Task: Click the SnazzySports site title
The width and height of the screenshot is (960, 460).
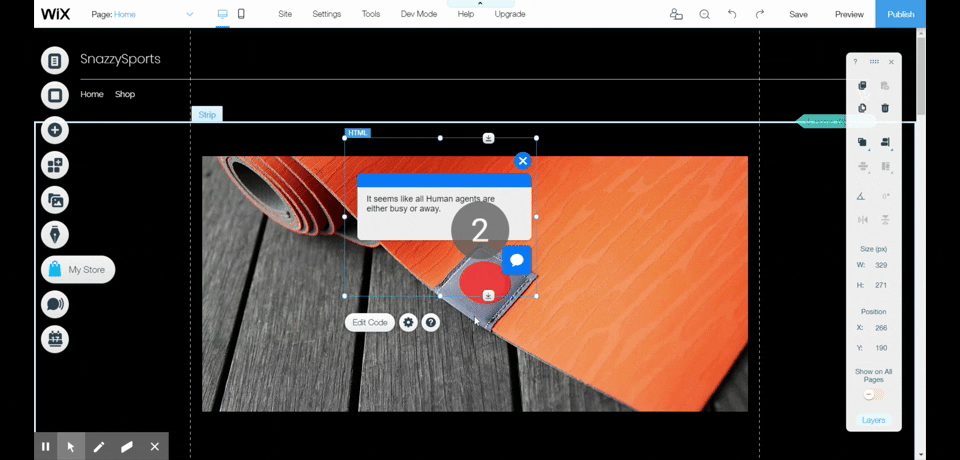Action: tap(120, 59)
